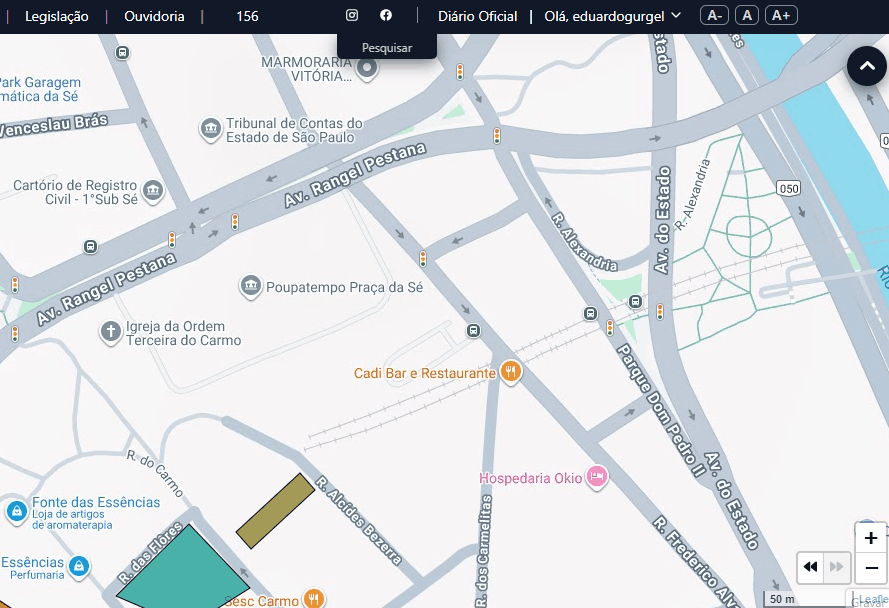The image size is (889, 608).
Task: Click the Hospedaria Okio hotel marker
Action: (x=597, y=477)
